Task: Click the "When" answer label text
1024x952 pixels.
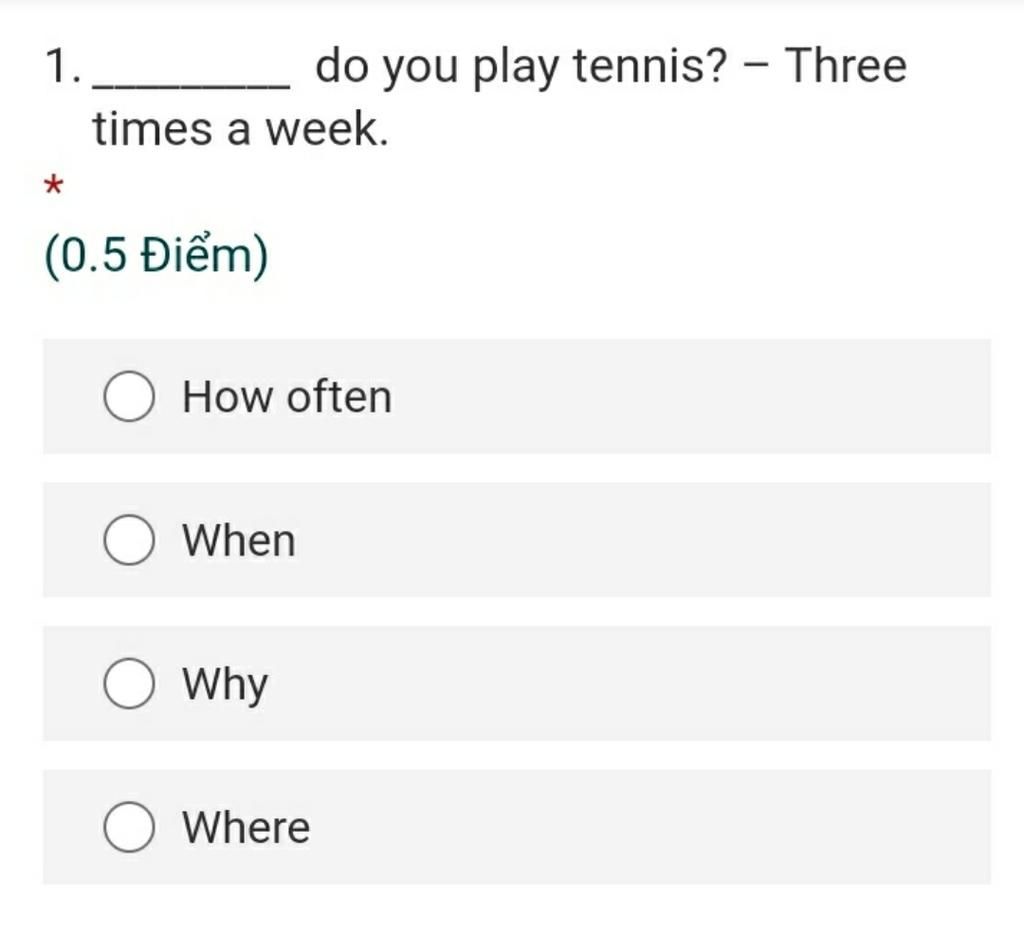Action: pos(239,540)
